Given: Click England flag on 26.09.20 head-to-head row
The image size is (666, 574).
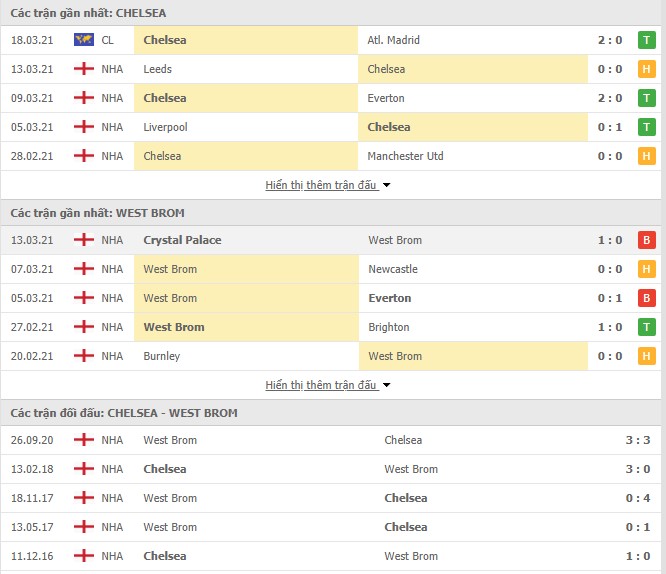Looking at the screenshot, I should click(x=84, y=440).
